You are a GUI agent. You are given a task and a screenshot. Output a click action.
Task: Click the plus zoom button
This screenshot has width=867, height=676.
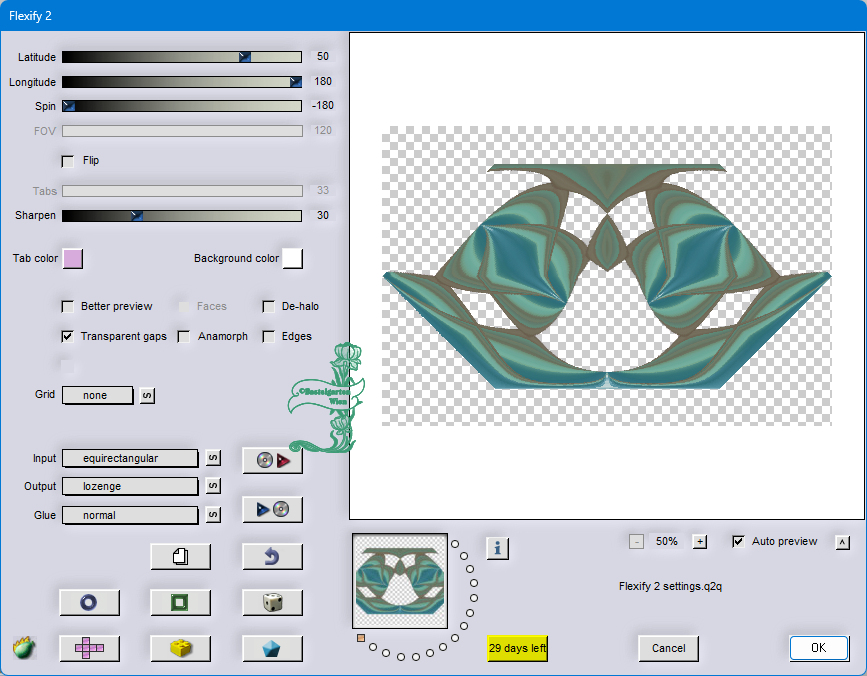[x=700, y=541]
